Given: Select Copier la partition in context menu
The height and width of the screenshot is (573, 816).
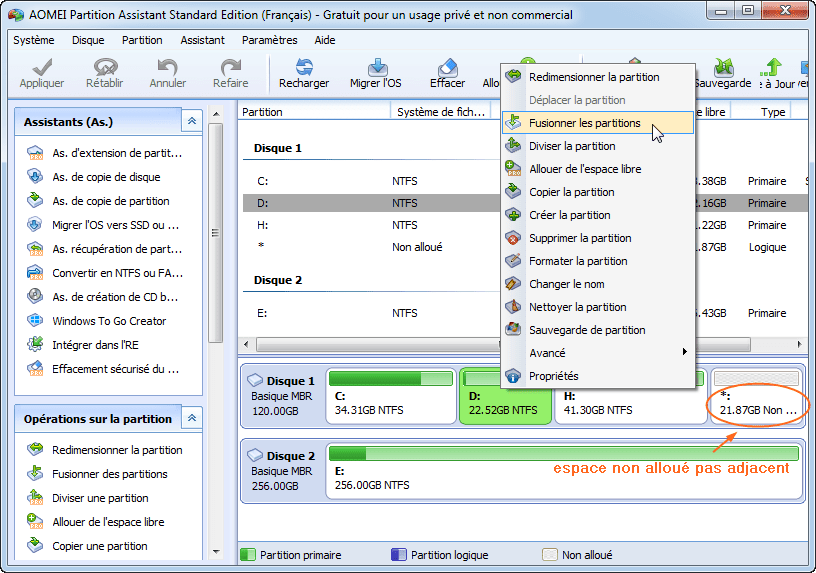Looking at the screenshot, I should tap(597, 192).
